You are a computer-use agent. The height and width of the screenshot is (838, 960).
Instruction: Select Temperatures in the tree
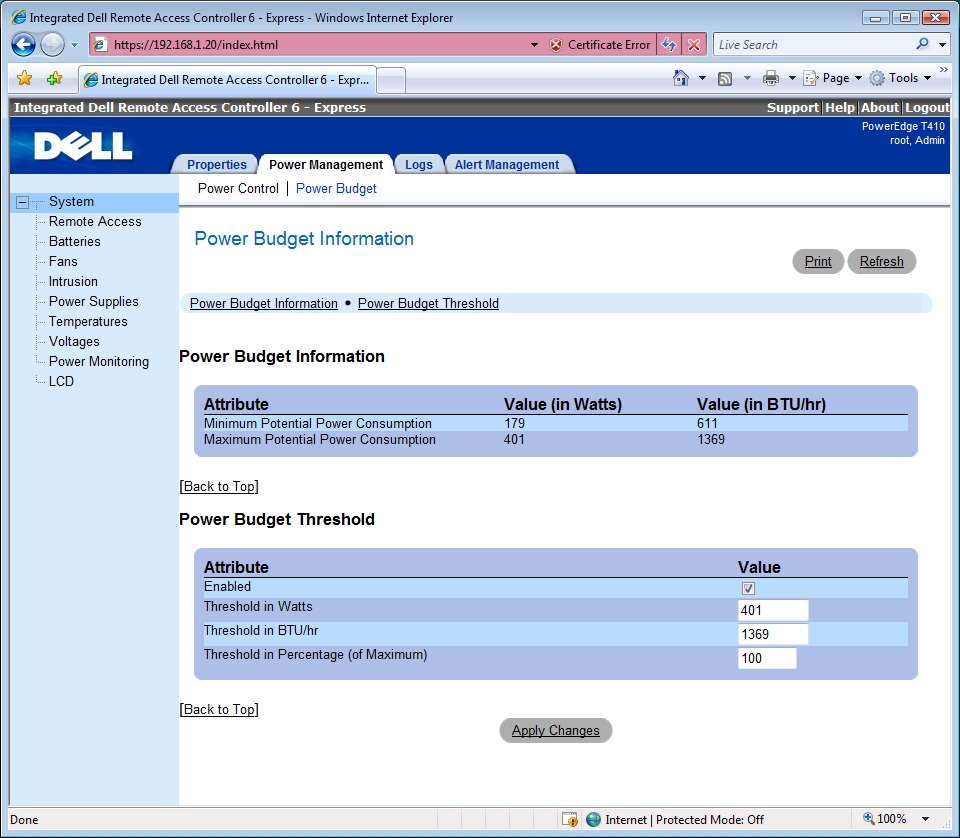[x=88, y=321]
